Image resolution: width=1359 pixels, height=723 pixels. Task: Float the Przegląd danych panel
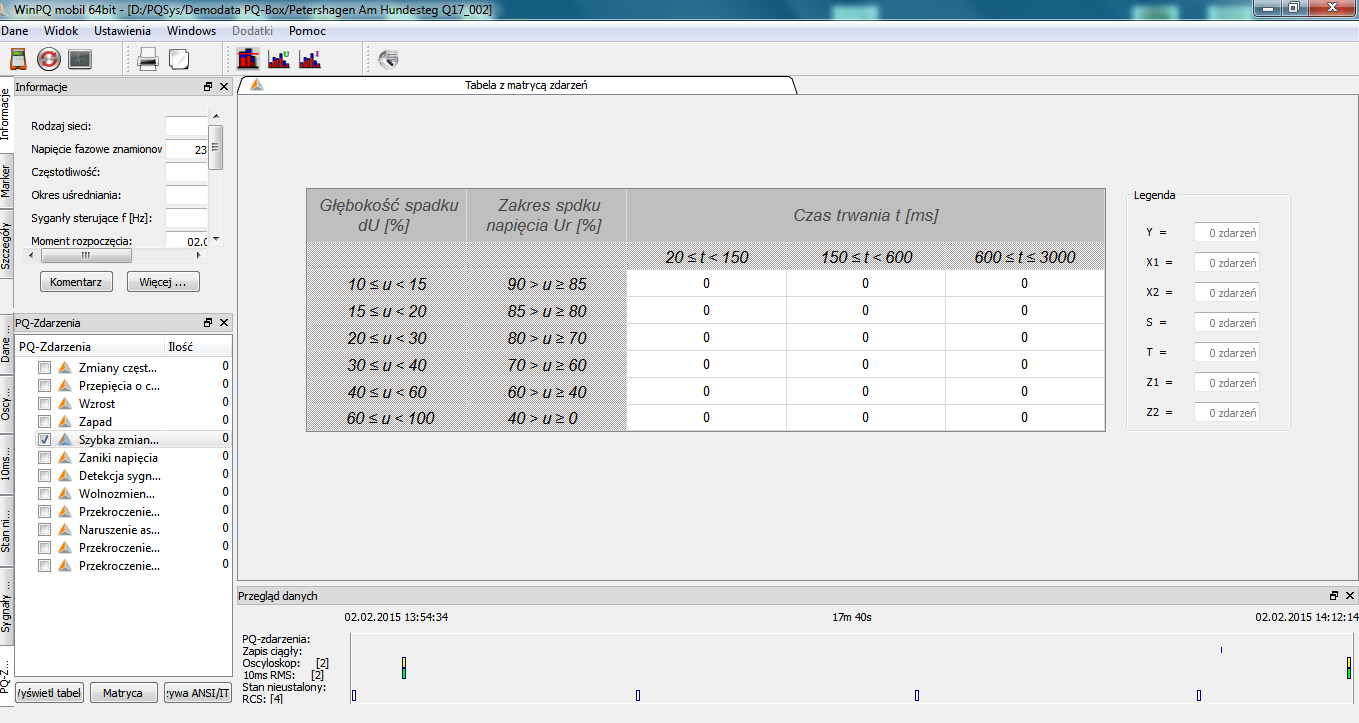[1334, 595]
